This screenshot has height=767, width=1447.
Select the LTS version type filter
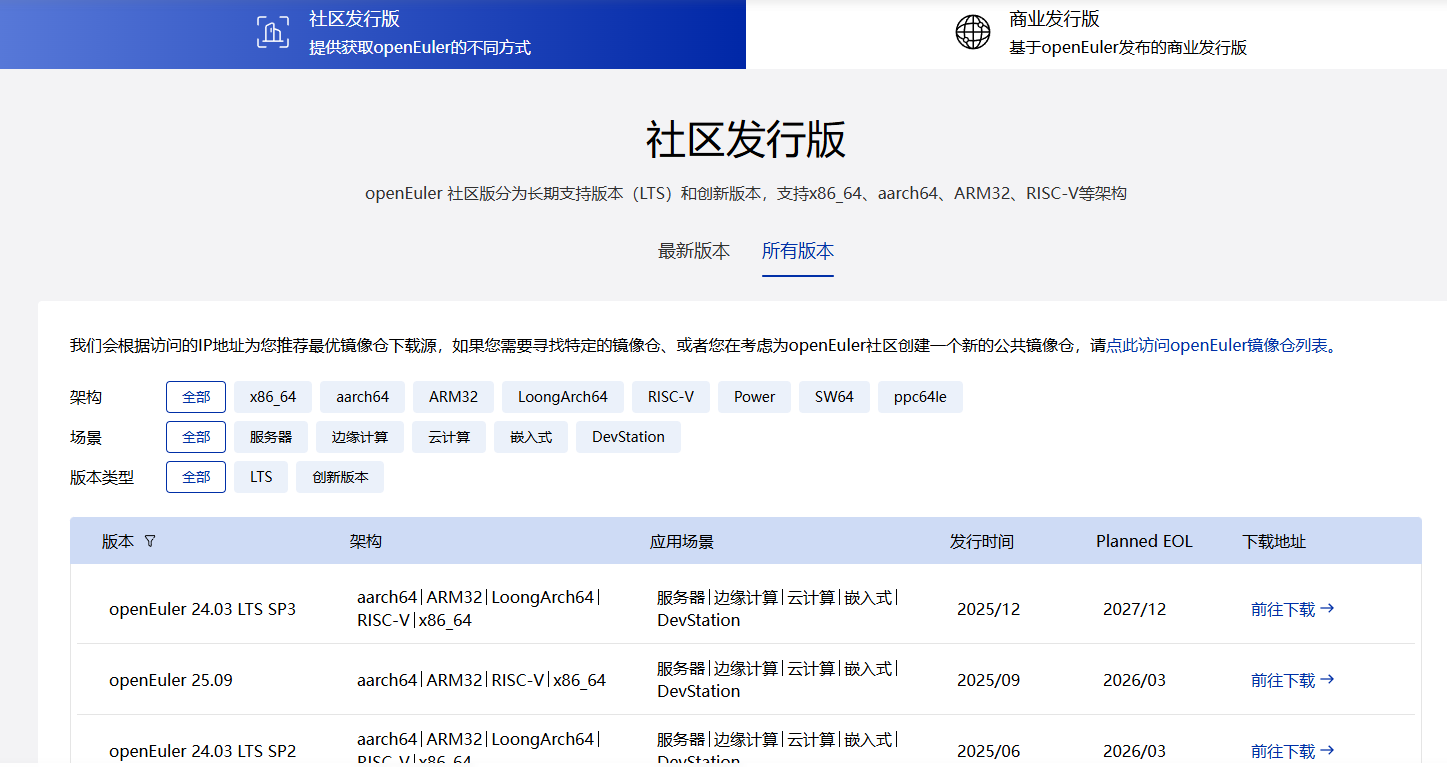(261, 477)
